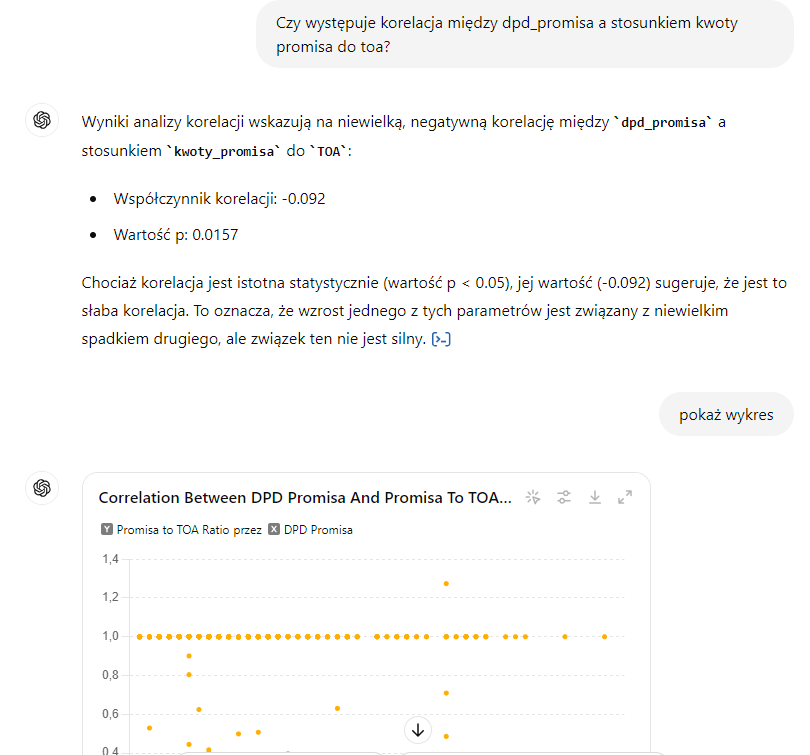This screenshot has height=755, width=810.
Task: Click ChatGPT logo beside the chart response
Action: point(42,487)
